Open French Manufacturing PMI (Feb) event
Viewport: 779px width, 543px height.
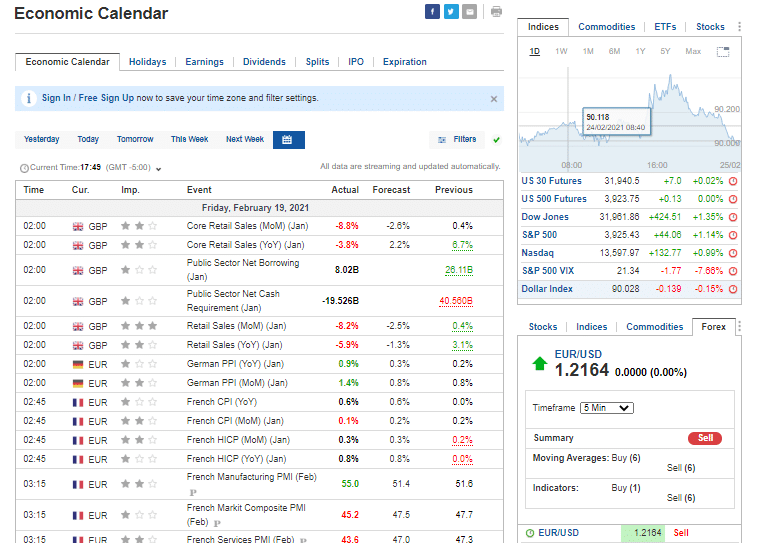(251, 477)
